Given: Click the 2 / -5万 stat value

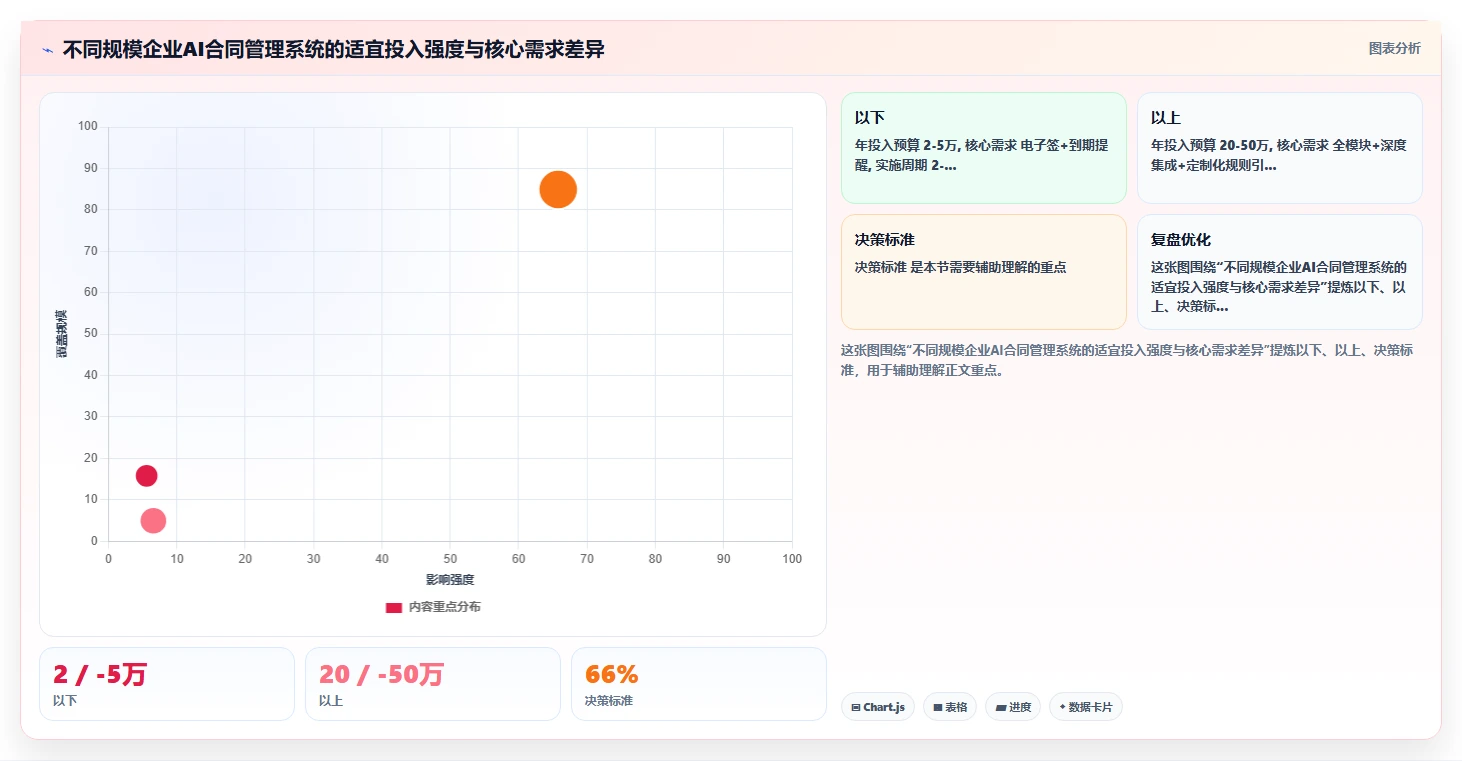Looking at the screenshot, I should coord(100,675).
